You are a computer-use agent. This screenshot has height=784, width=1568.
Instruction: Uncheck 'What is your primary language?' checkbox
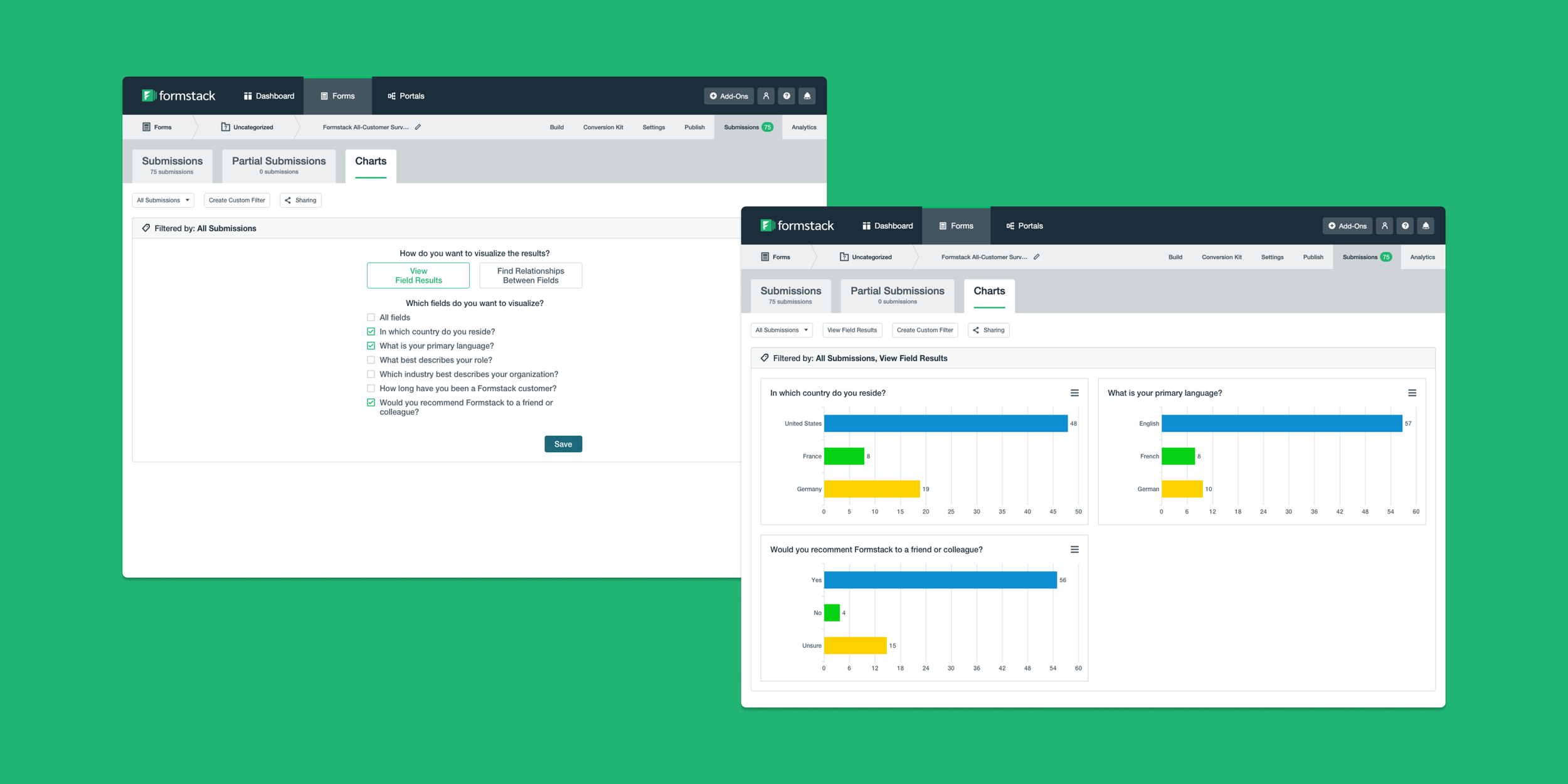tap(371, 346)
